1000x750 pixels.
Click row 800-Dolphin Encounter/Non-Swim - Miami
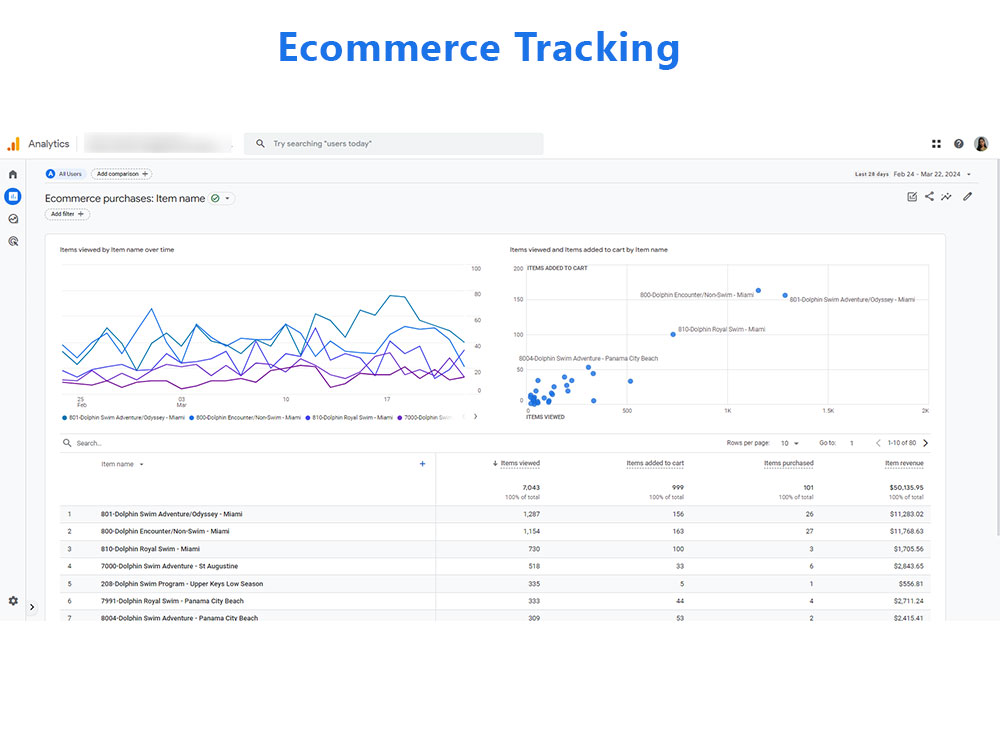pyautogui.click(x=495, y=531)
